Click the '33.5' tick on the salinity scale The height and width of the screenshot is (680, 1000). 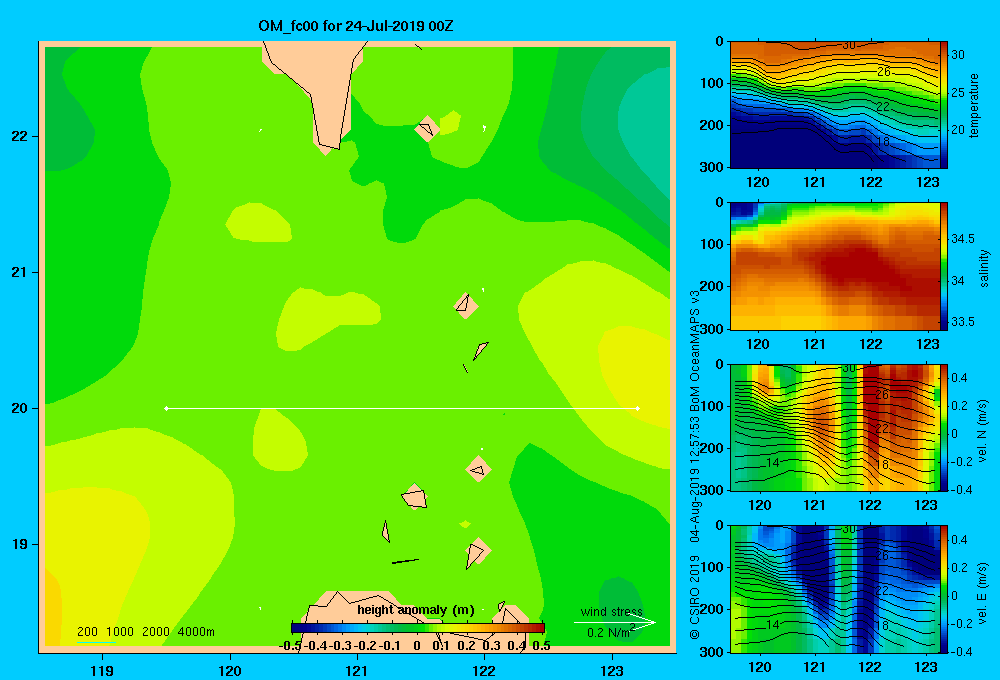click(962, 322)
